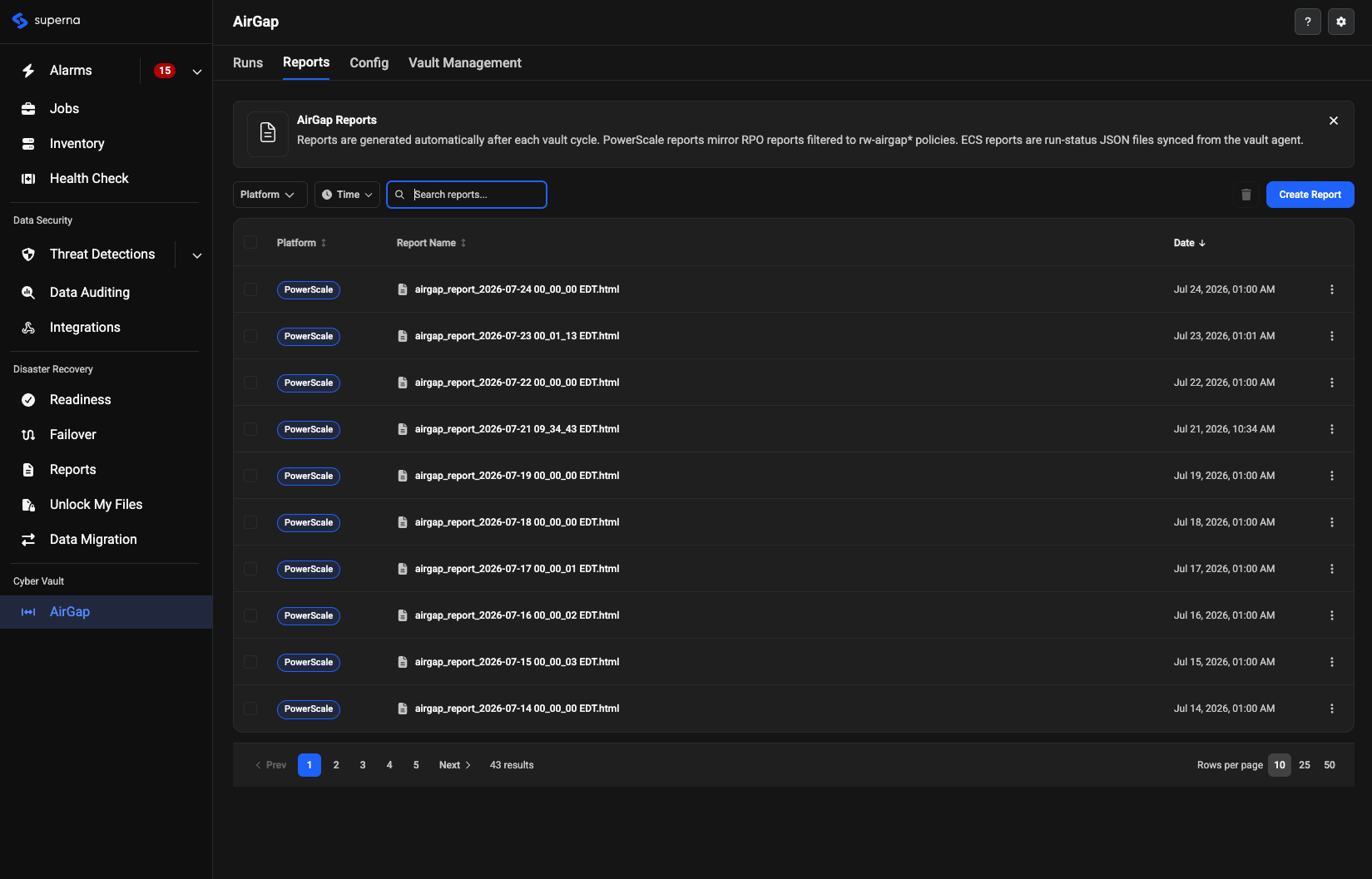Image resolution: width=1372 pixels, height=879 pixels.
Task: Set rows per page to 25
Action: [1305, 765]
